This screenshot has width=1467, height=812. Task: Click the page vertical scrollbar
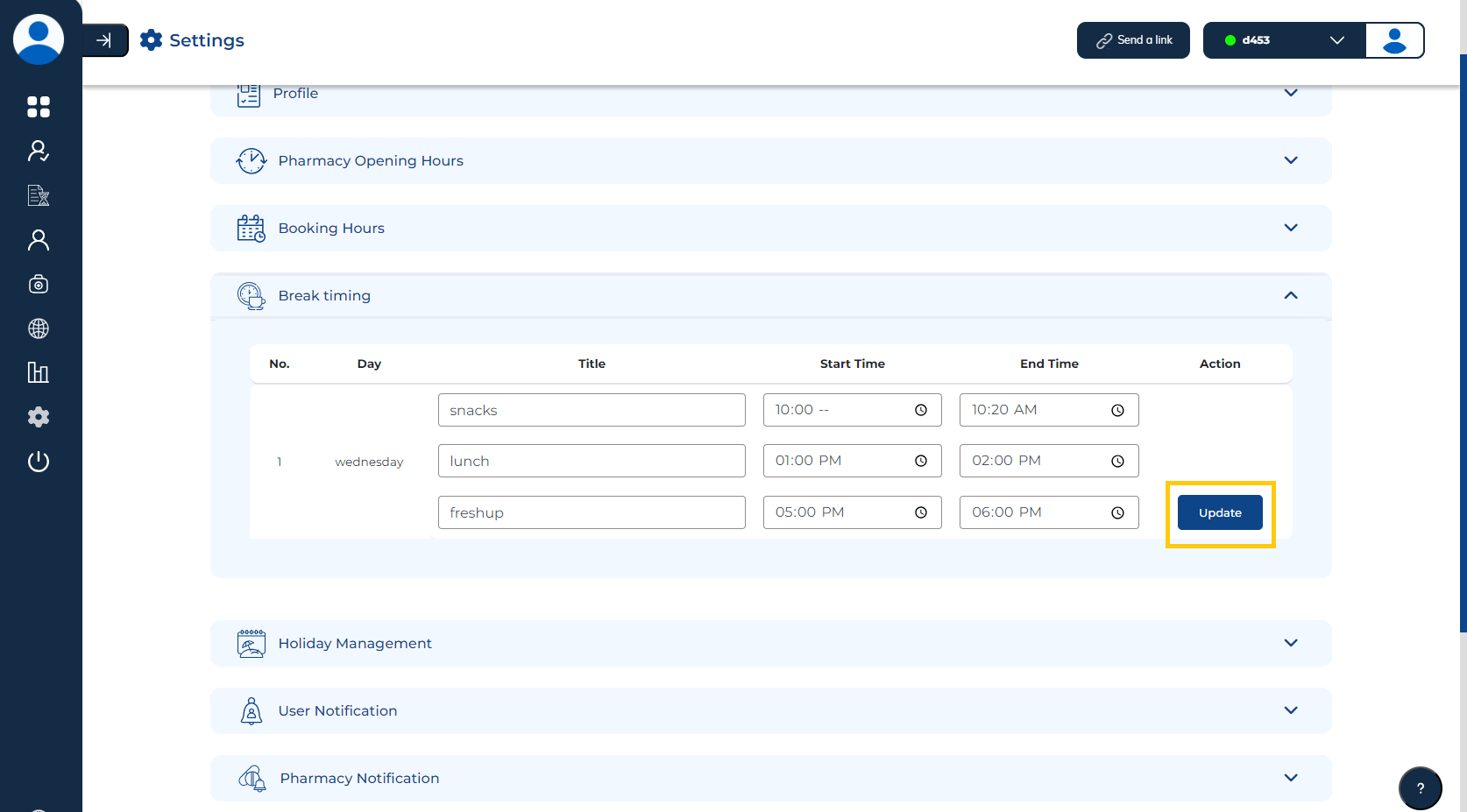point(1463,350)
